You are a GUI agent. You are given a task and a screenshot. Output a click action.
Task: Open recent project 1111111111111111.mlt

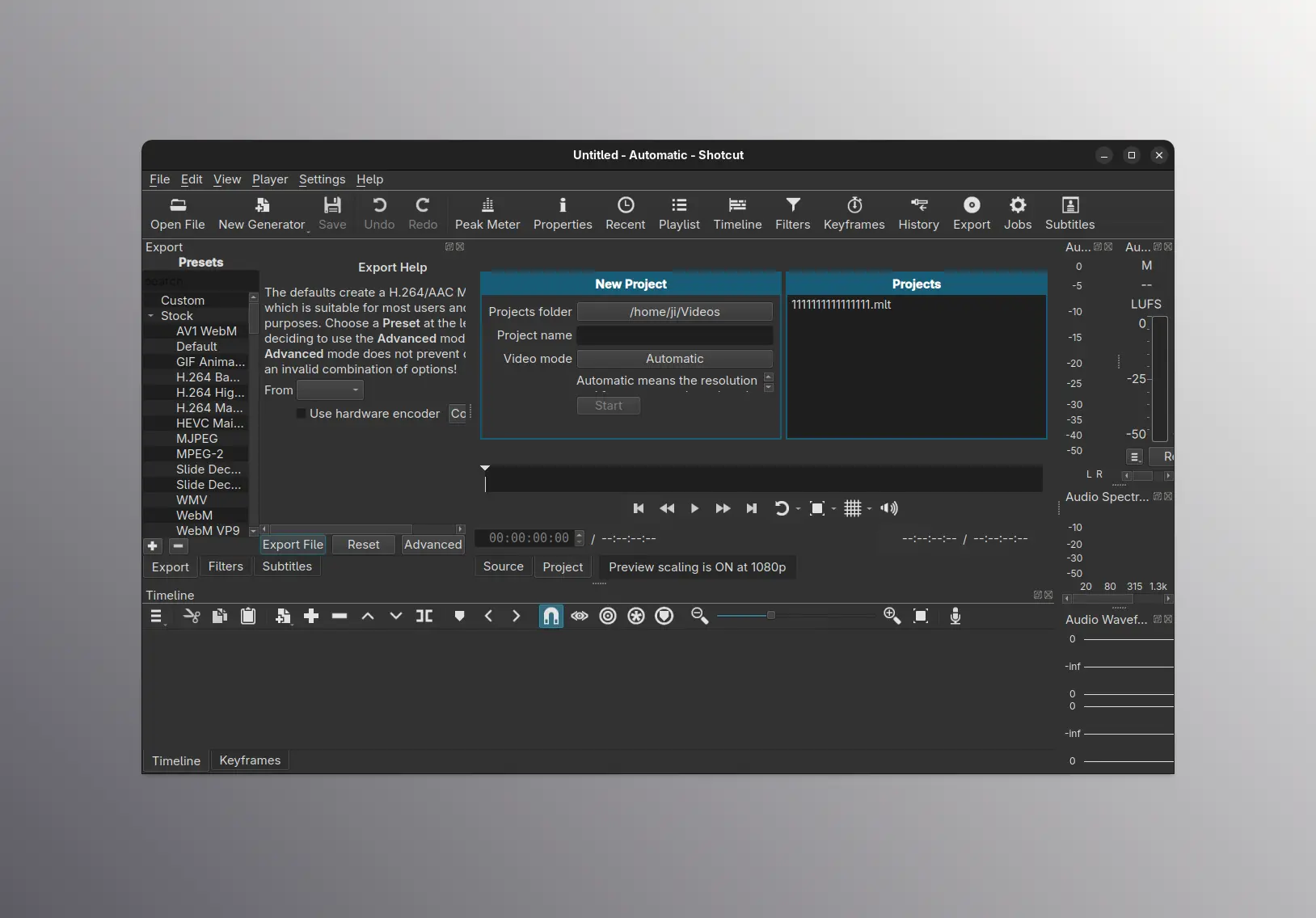click(x=841, y=305)
